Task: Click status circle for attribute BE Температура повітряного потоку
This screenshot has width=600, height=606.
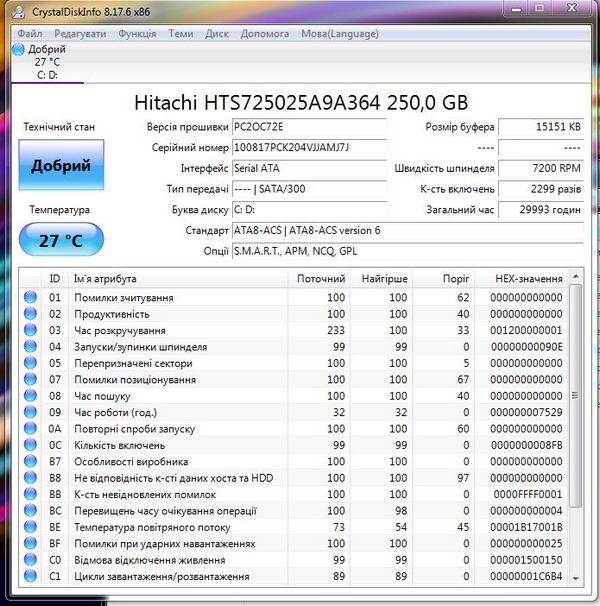Action: point(30,527)
